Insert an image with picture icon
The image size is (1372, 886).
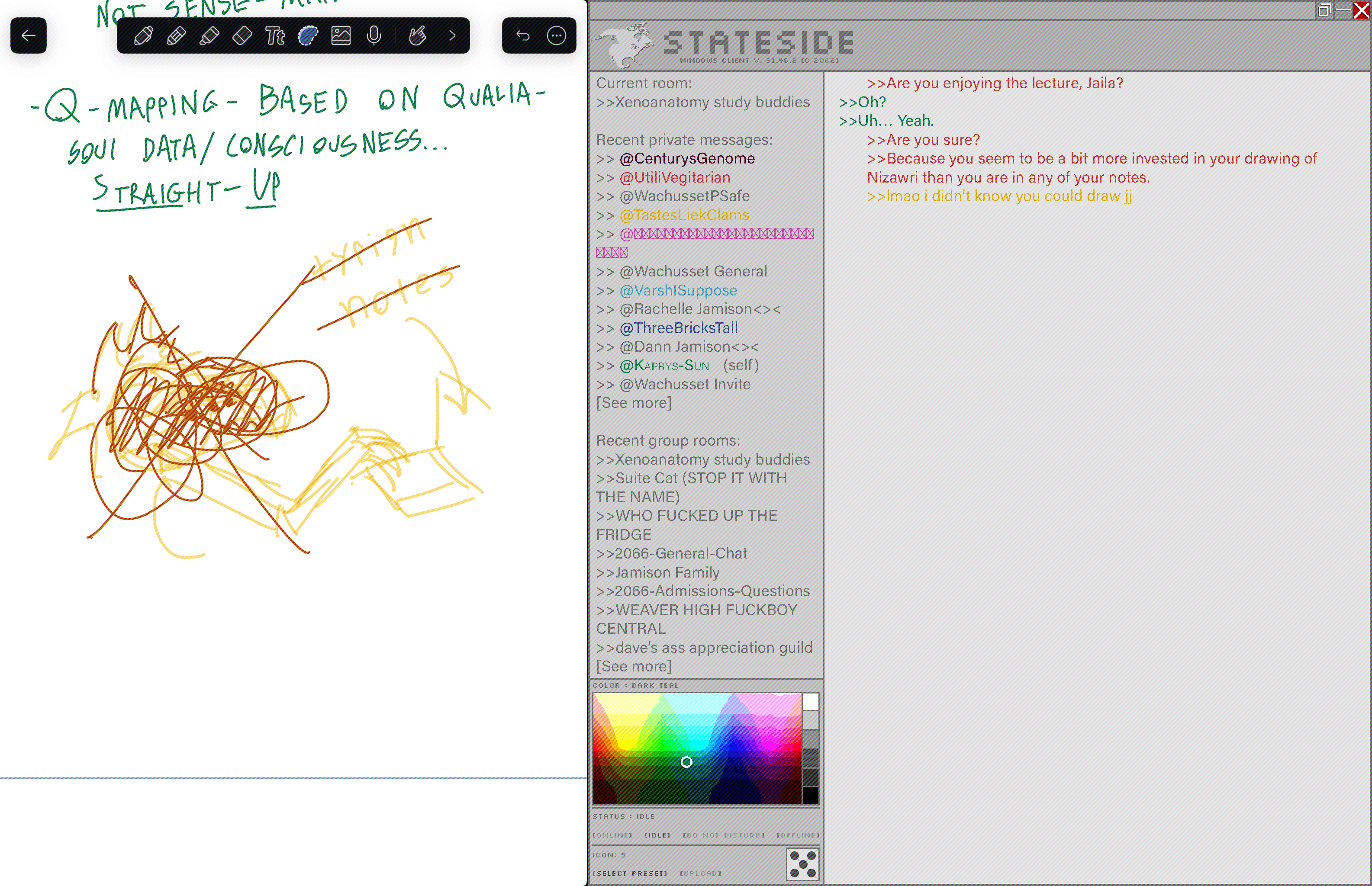pyautogui.click(x=341, y=35)
